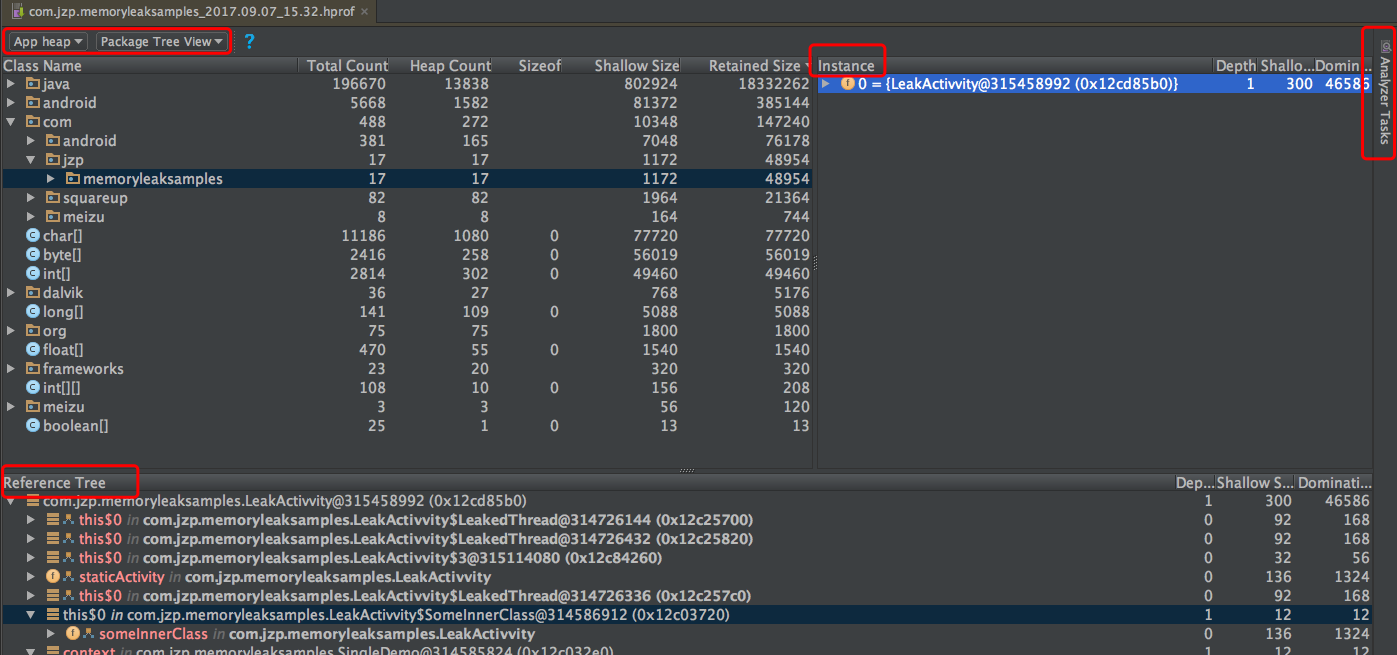Viewport: 1397px width, 655px height.
Task: Click the squareup folder icon
Action: pyautogui.click(x=52, y=198)
